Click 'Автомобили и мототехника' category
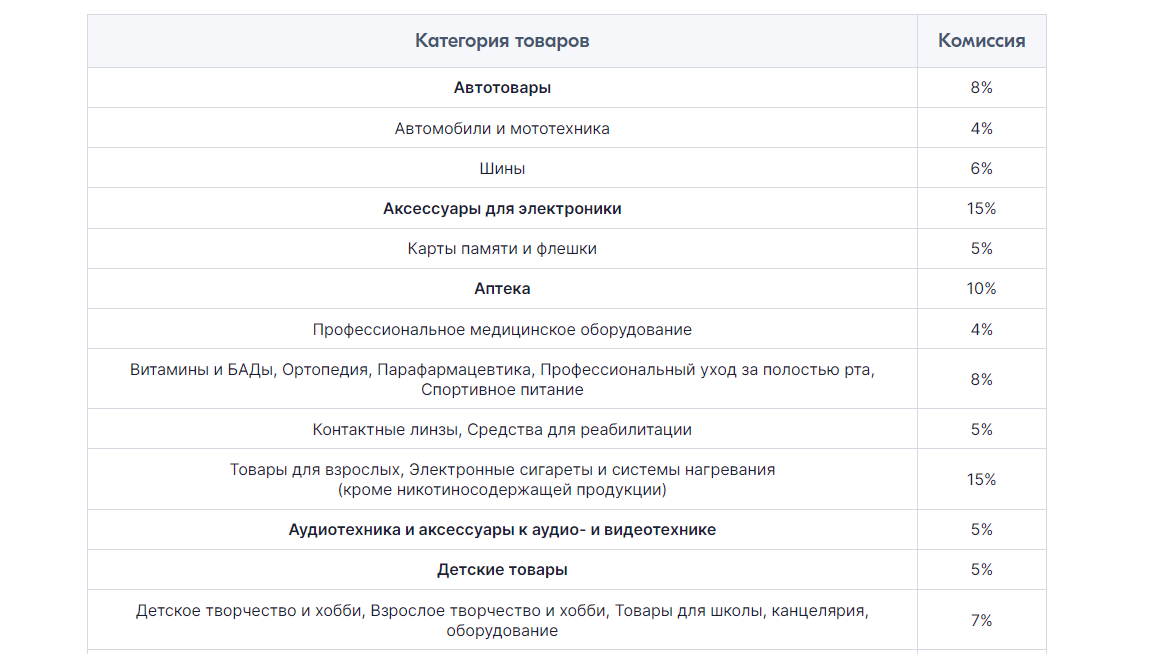The width and height of the screenshot is (1170, 654). [x=502, y=128]
